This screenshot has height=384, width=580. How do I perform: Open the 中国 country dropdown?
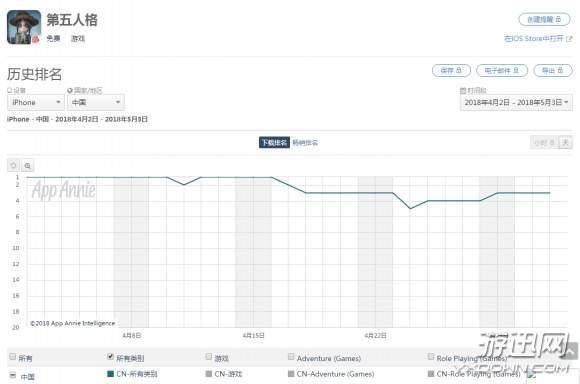click(x=96, y=102)
